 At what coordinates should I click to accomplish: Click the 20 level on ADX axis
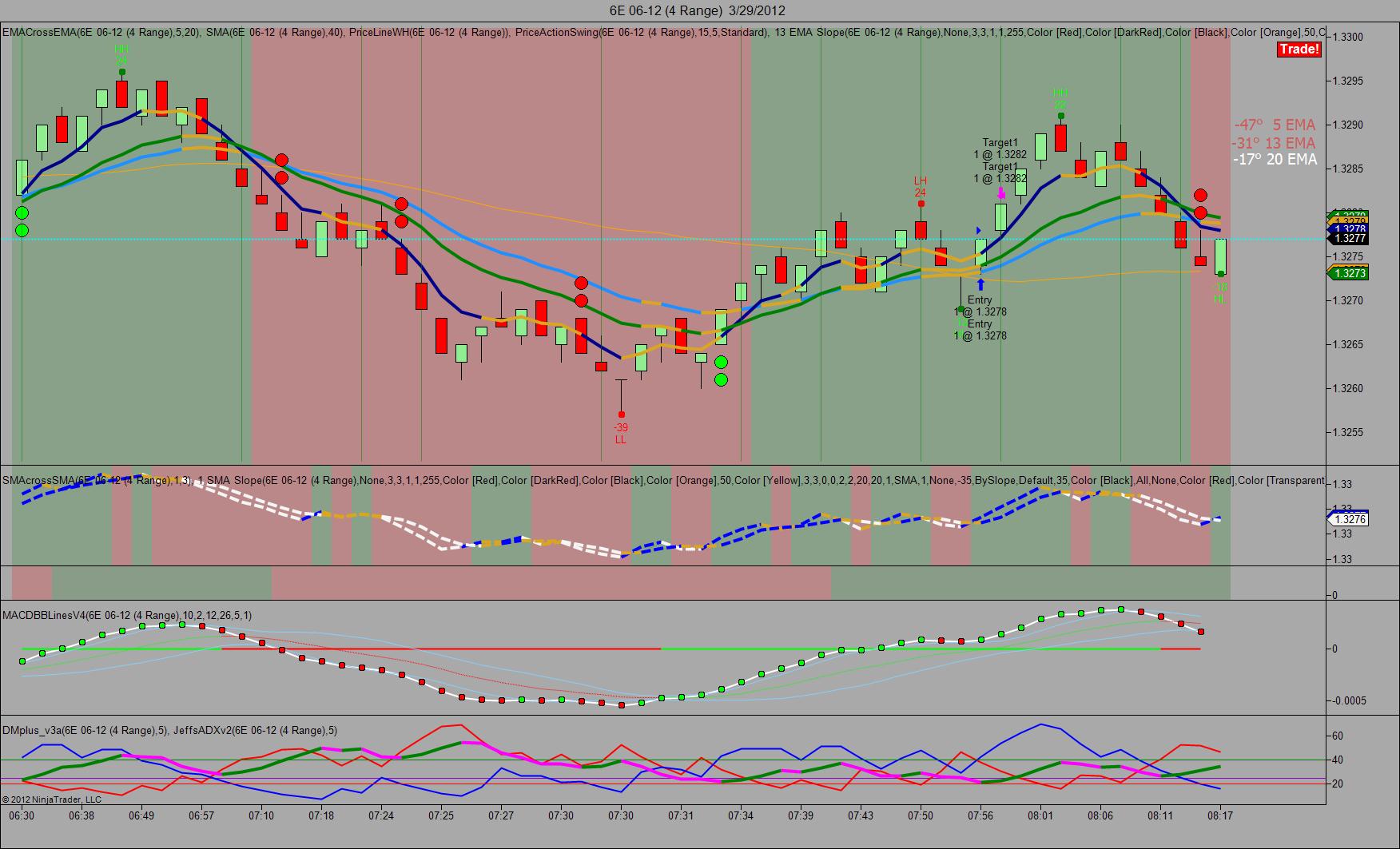coord(1338,784)
